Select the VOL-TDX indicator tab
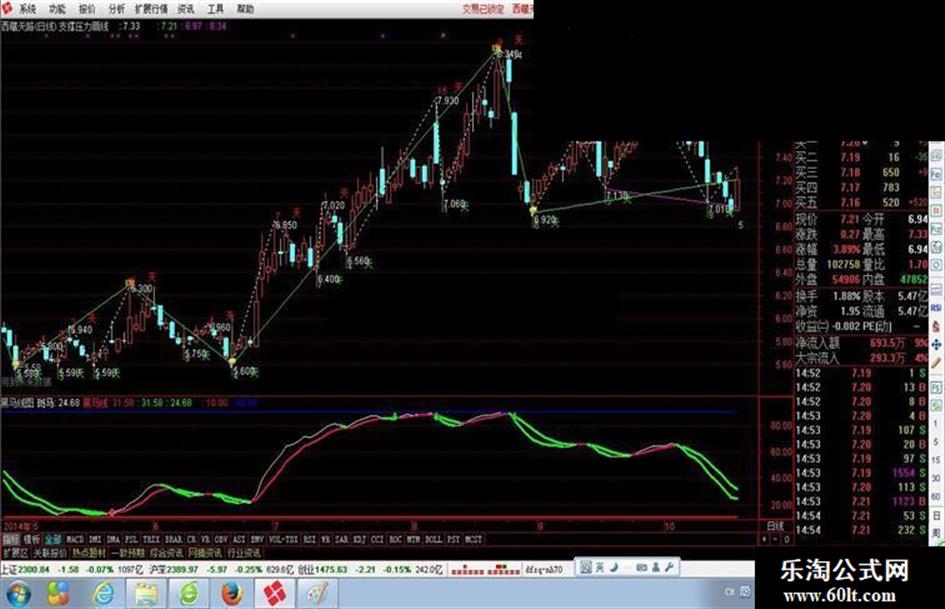The image size is (945, 609). click(x=284, y=540)
